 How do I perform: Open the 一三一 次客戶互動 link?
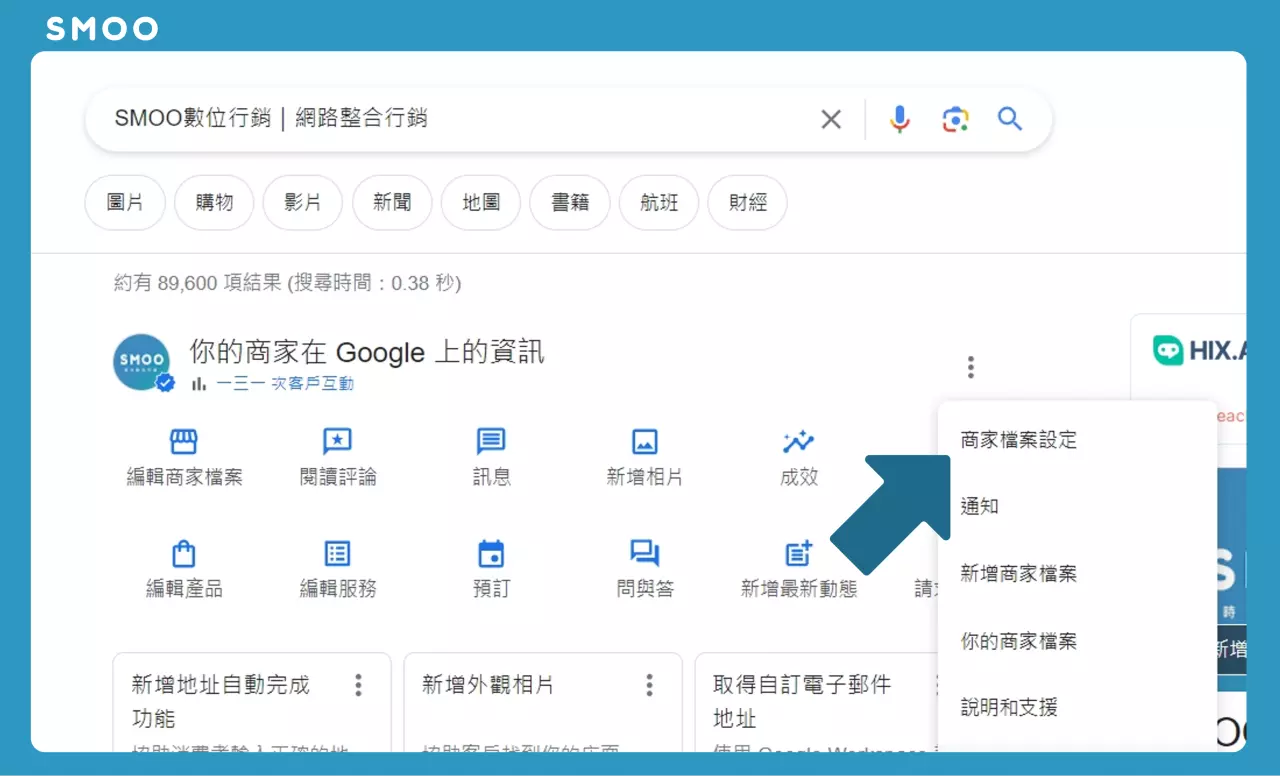click(x=284, y=384)
